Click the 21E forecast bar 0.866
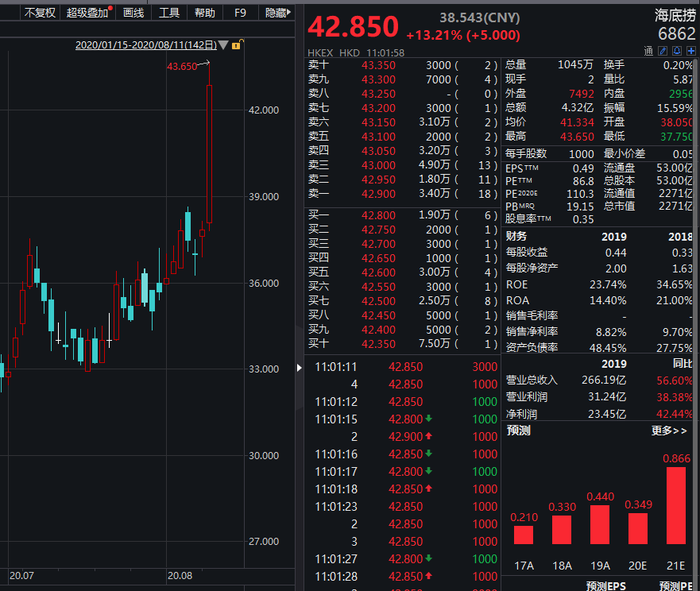Image resolution: width=700 pixels, height=591 pixels. [676, 505]
